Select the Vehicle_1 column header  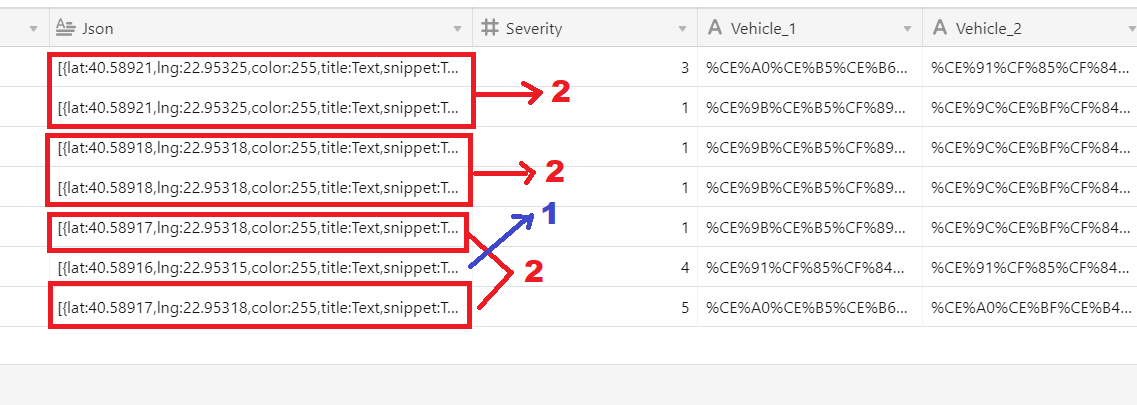pyautogui.click(x=810, y=28)
